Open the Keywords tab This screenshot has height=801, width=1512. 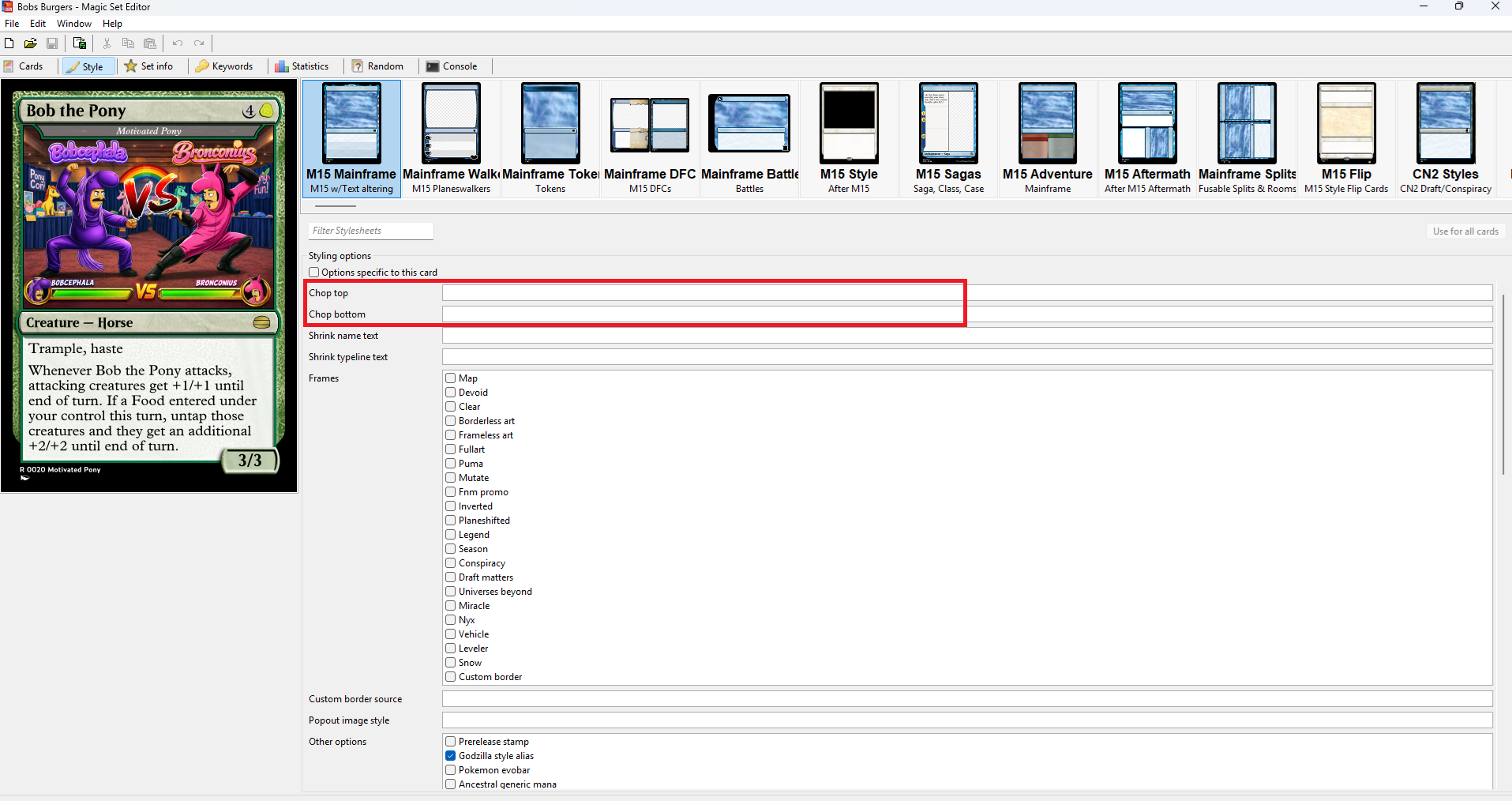click(224, 66)
